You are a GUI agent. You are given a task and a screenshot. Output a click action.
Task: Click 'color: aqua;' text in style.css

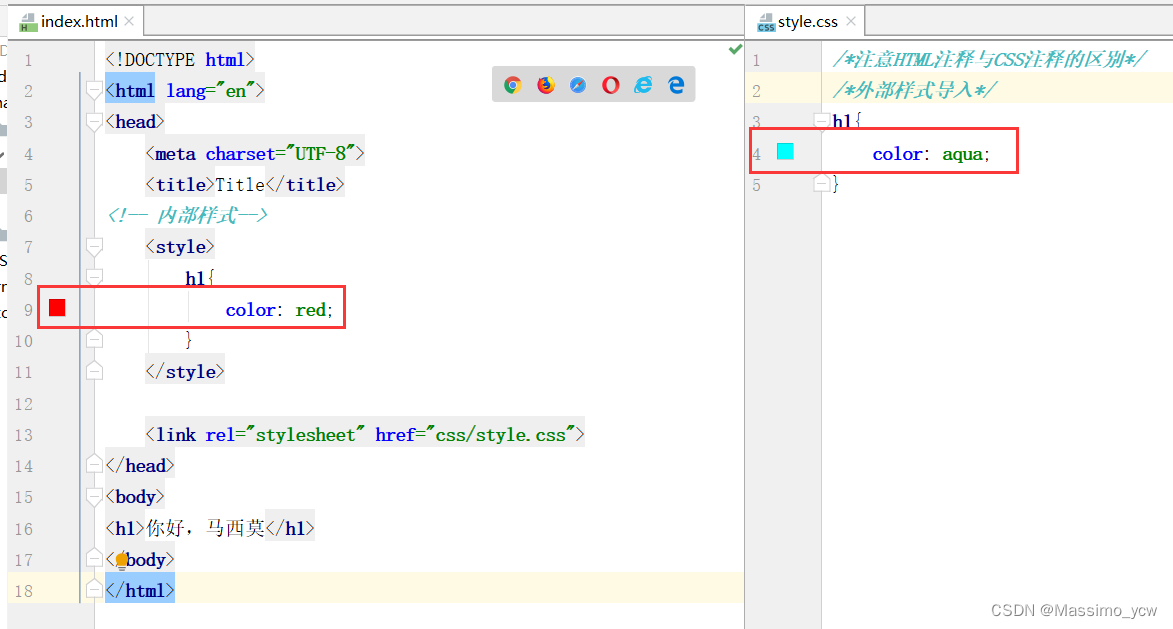click(x=931, y=154)
